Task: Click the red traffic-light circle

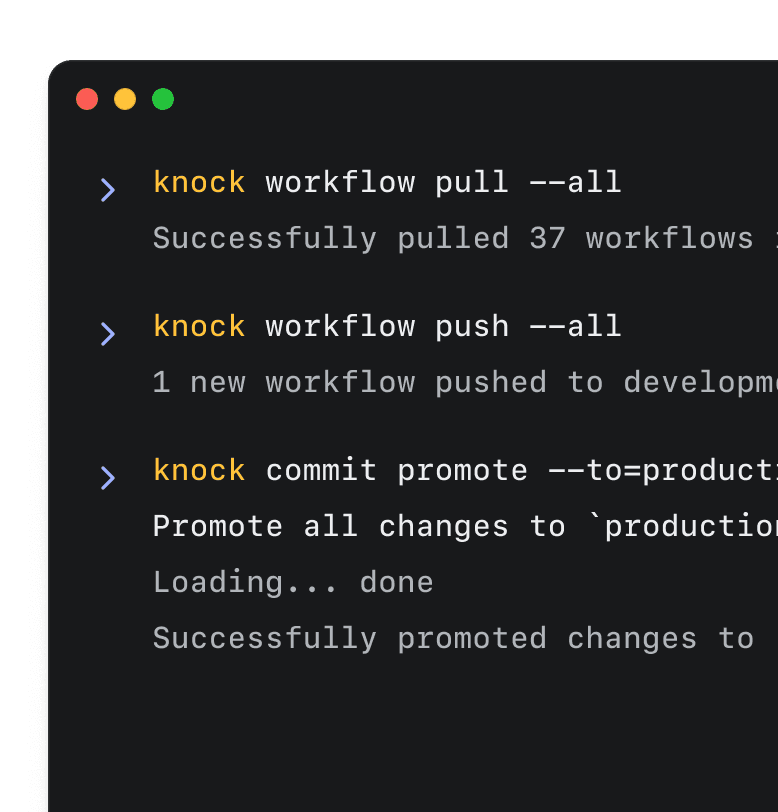Action: pos(88,99)
